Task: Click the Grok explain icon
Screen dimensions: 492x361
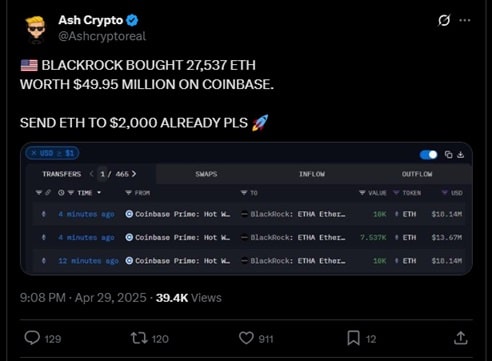Action: coord(444,20)
